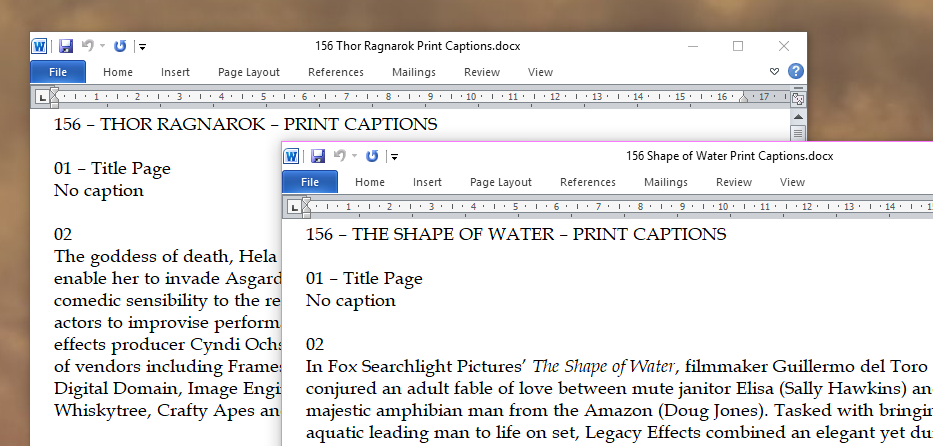Open Customize Quick Access Toolbar in Thor Ragnarok window
Viewport: 933px width, 446px height.
point(143,46)
